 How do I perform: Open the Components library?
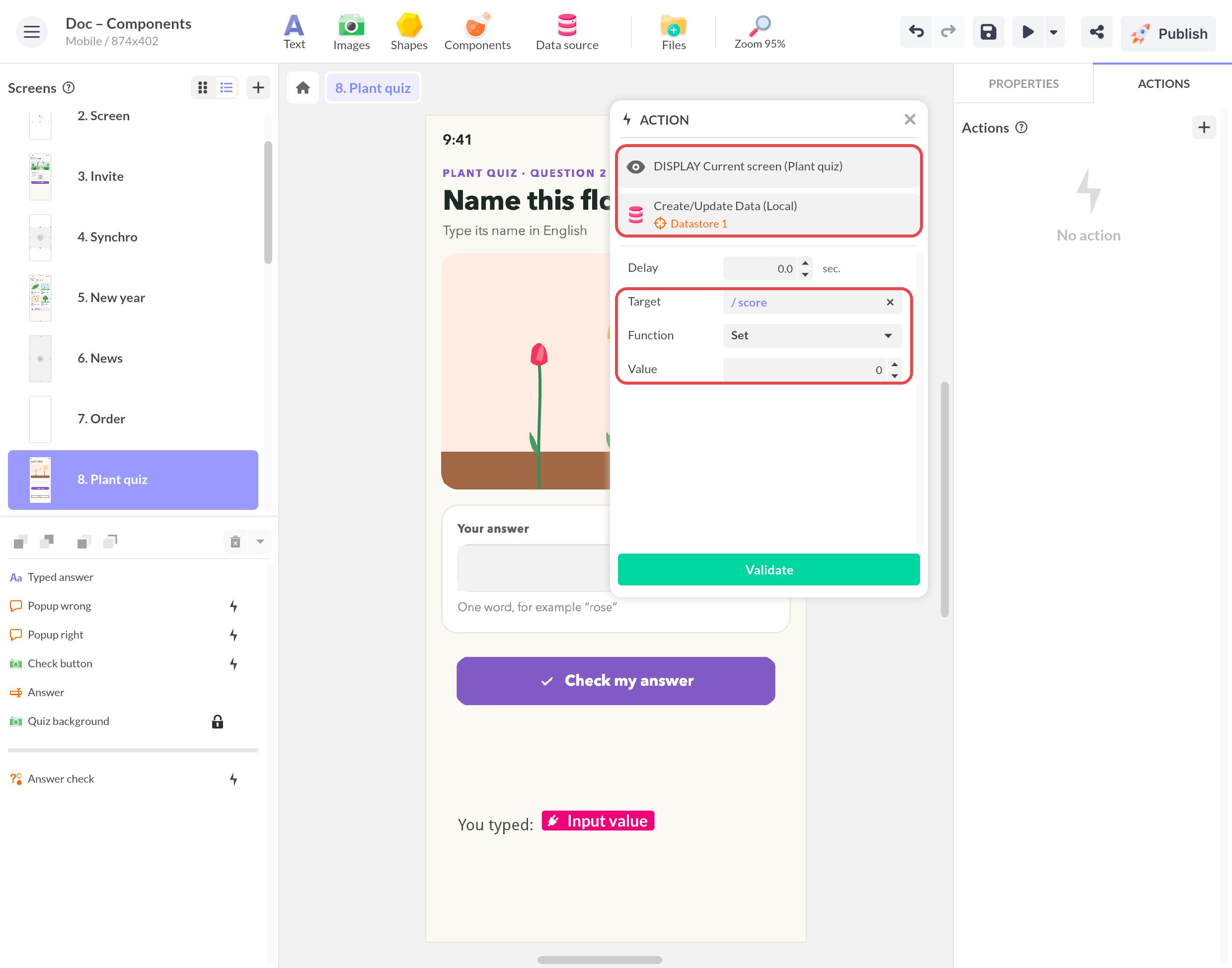click(477, 32)
